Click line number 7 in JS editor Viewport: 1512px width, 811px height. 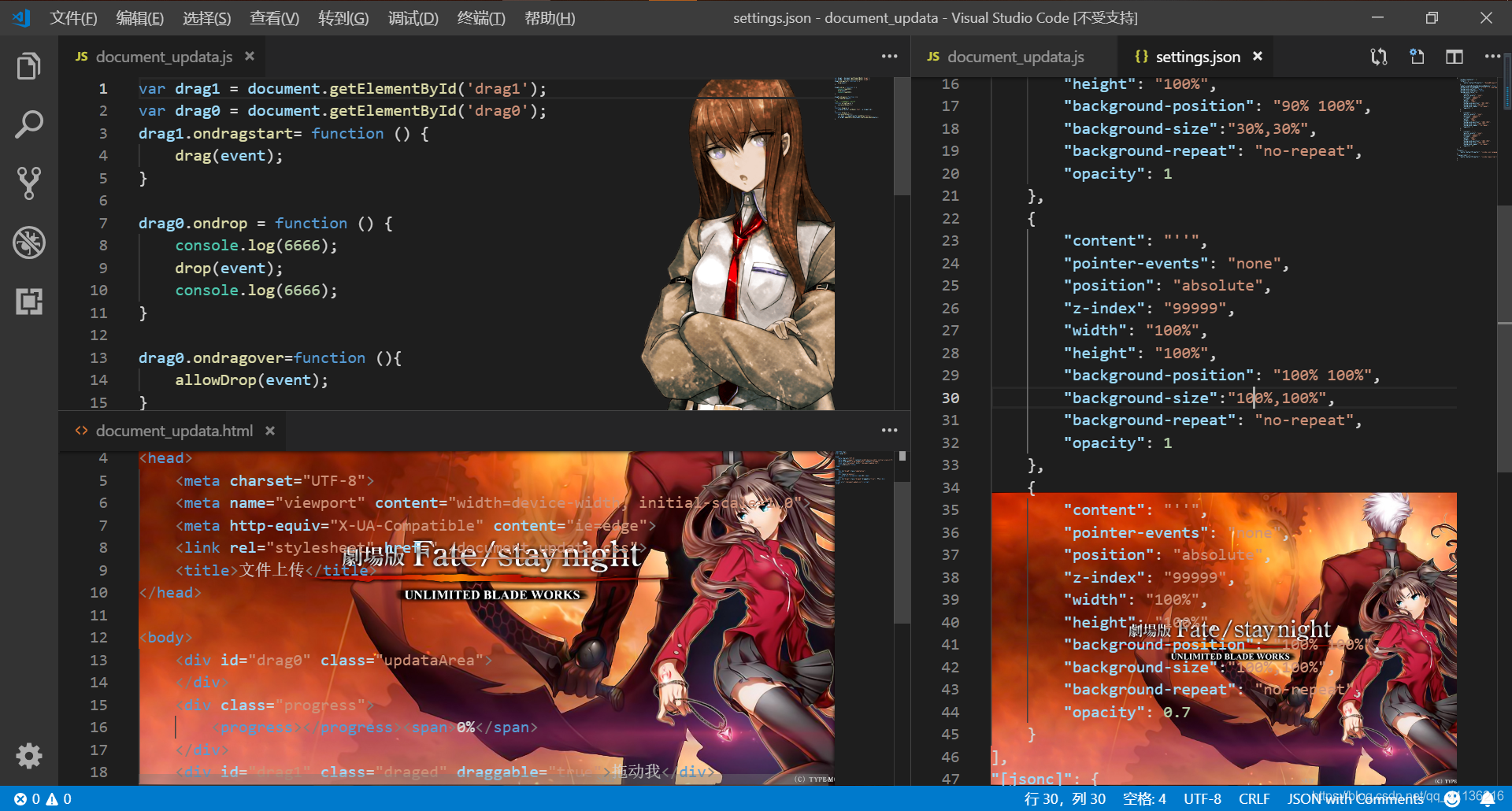click(x=103, y=223)
